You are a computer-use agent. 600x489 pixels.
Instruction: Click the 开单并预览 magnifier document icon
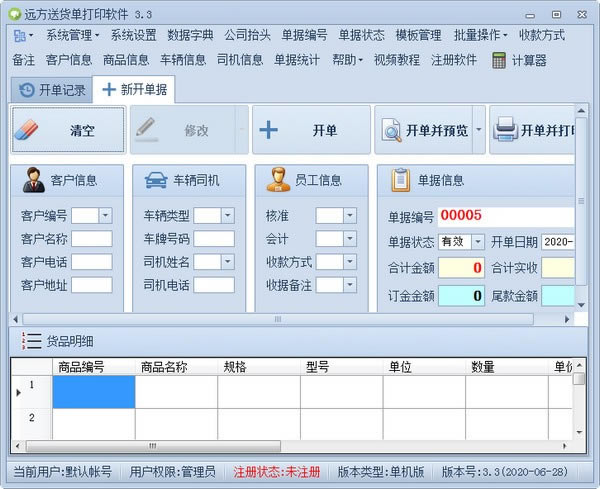(390, 130)
